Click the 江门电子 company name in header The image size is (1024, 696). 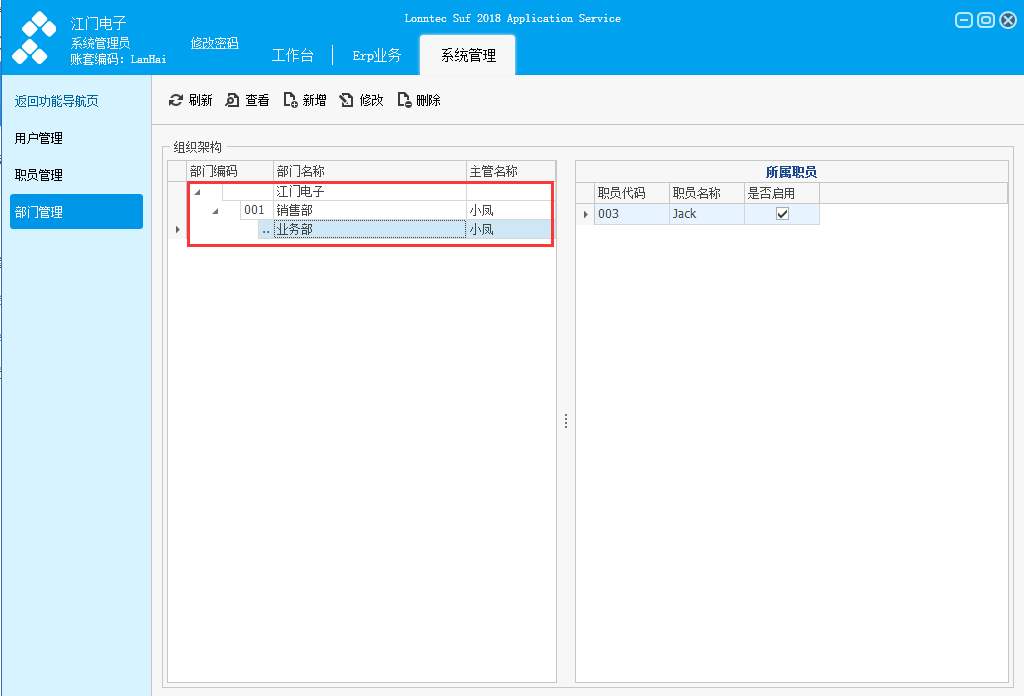pos(98,24)
